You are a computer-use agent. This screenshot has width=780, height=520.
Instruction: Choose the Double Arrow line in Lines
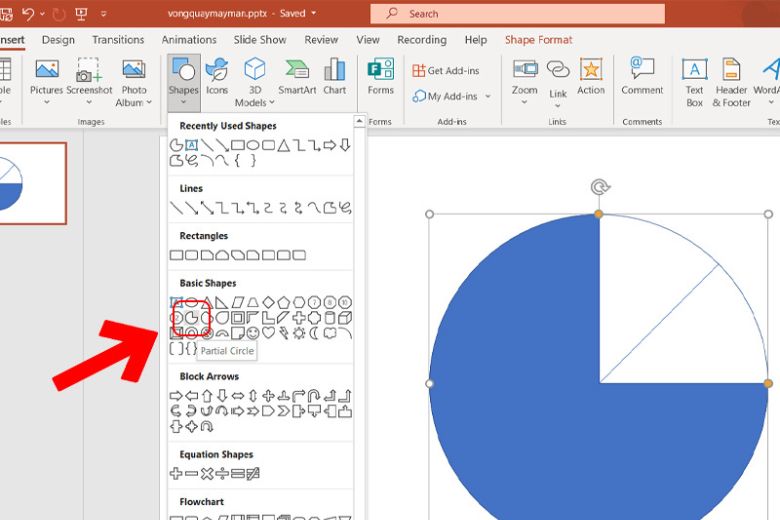207,208
